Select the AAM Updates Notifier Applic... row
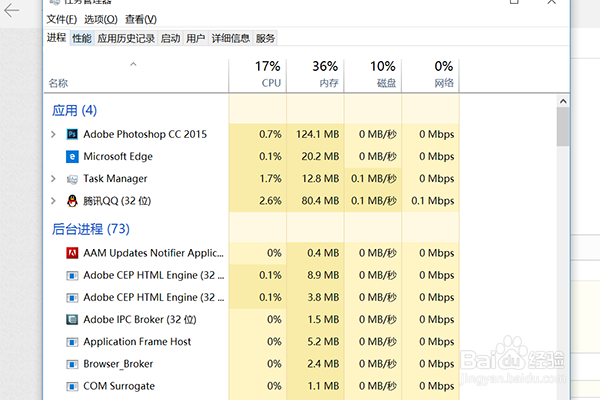The height and width of the screenshot is (400, 600). tap(251, 253)
